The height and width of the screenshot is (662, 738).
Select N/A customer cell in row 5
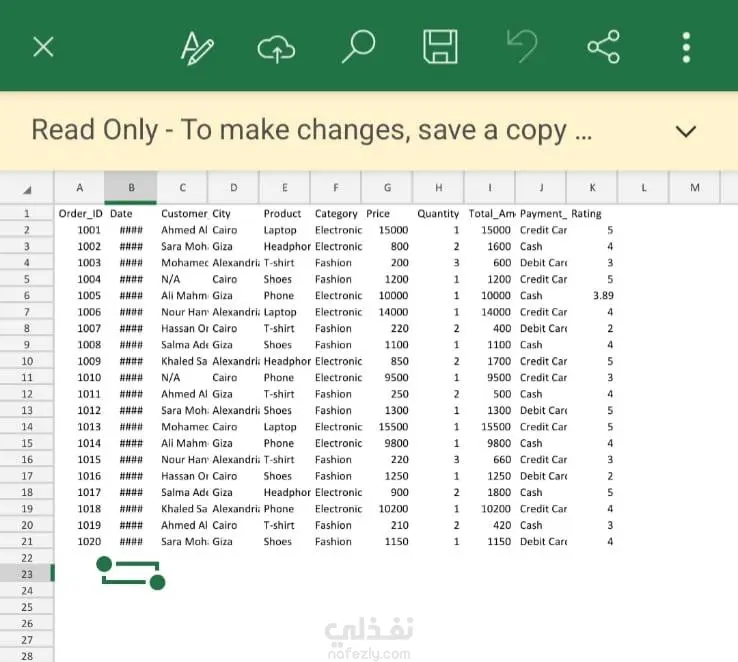pos(184,279)
